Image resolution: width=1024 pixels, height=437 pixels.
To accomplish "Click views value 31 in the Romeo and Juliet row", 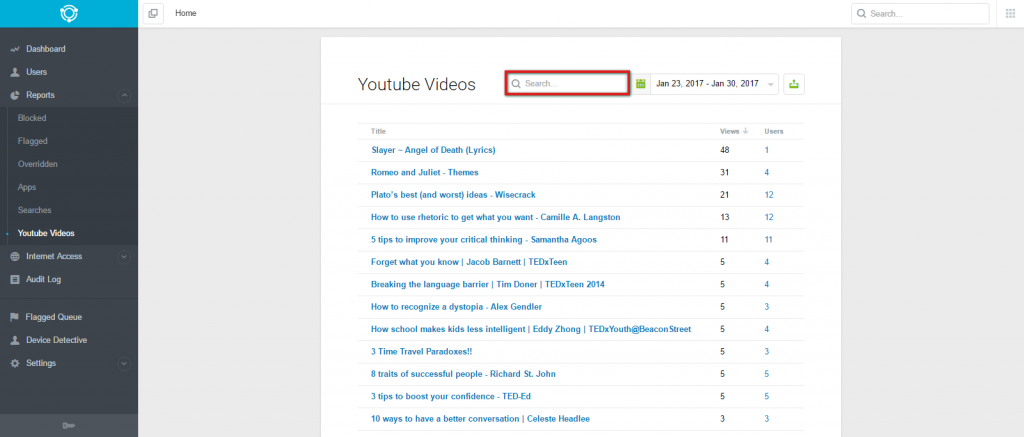I will tap(724, 172).
